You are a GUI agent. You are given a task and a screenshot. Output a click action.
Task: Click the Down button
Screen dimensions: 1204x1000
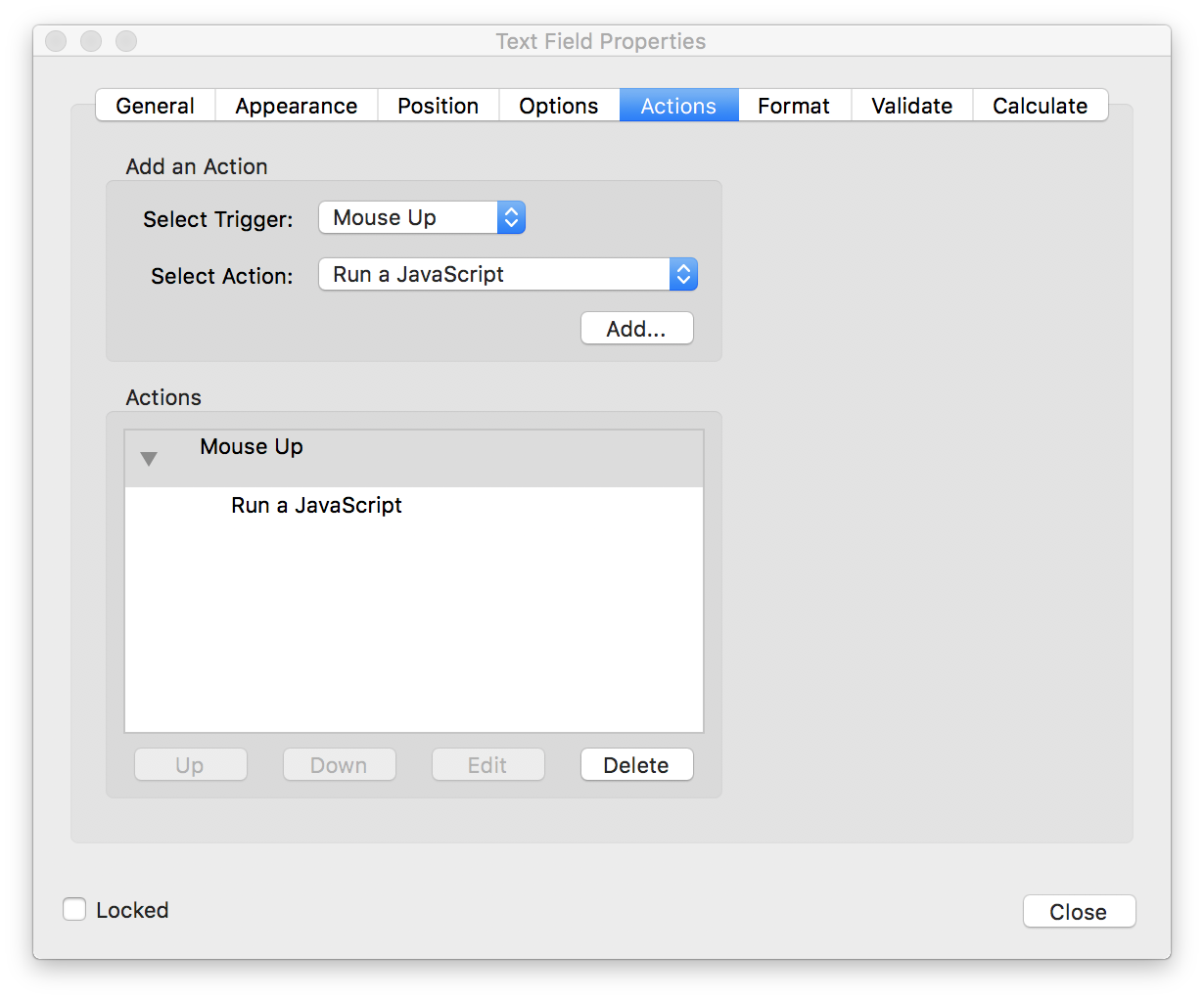pyautogui.click(x=339, y=764)
